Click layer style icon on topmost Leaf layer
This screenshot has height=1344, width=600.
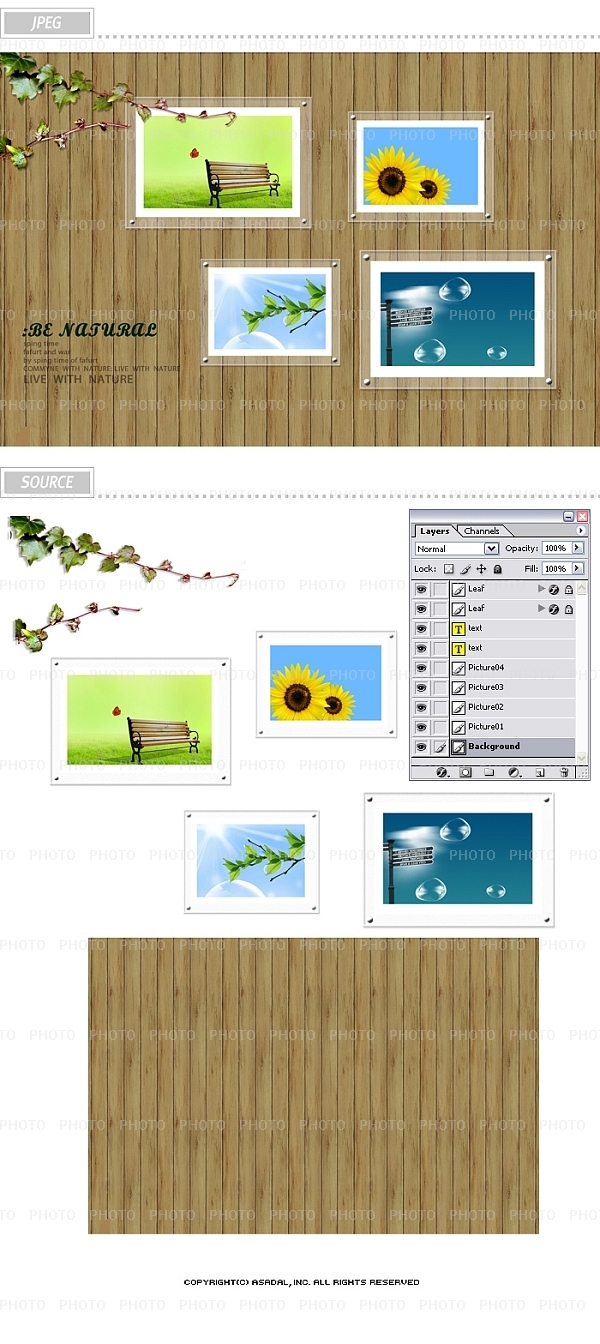(x=554, y=590)
